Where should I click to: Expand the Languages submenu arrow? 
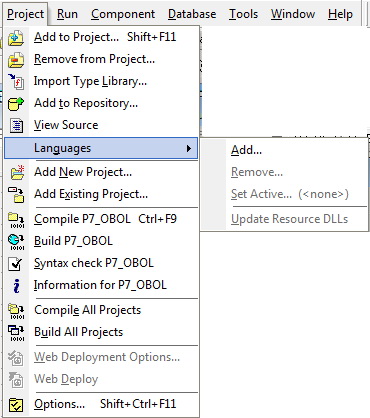pyautogui.click(x=189, y=148)
